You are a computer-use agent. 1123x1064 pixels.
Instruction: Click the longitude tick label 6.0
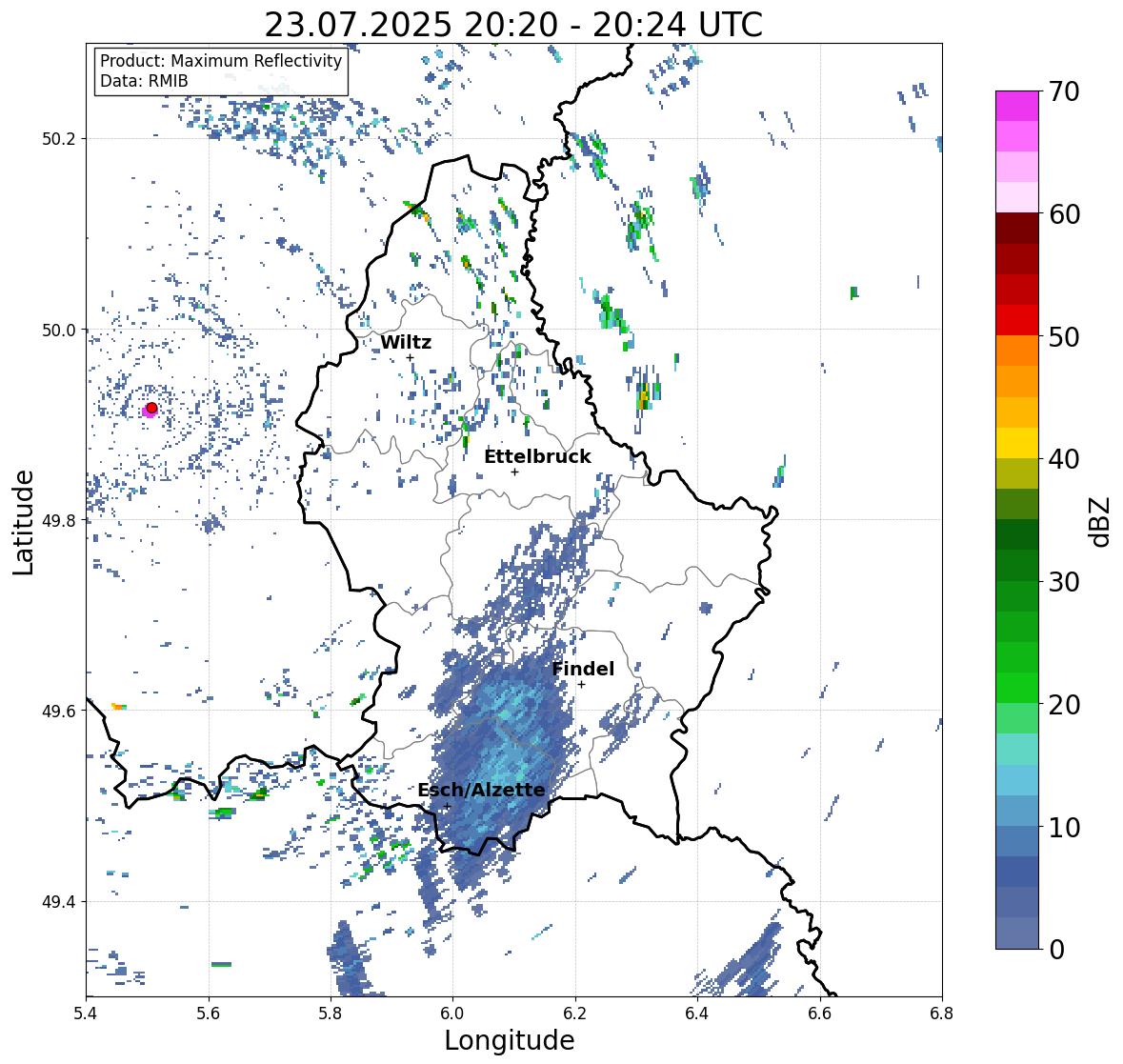pyautogui.click(x=452, y=1013)
